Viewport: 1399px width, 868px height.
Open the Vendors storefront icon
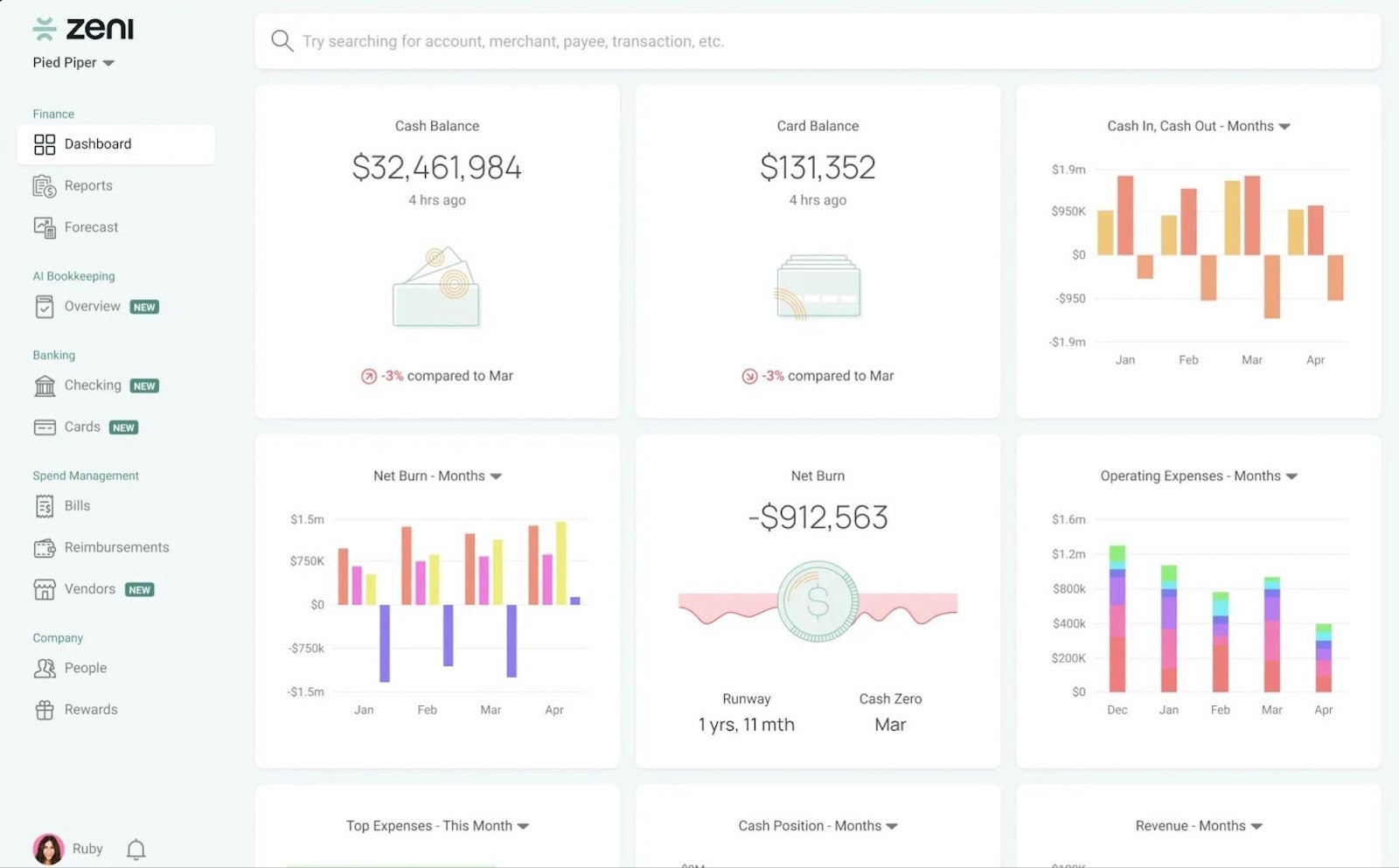pos(45,588)
